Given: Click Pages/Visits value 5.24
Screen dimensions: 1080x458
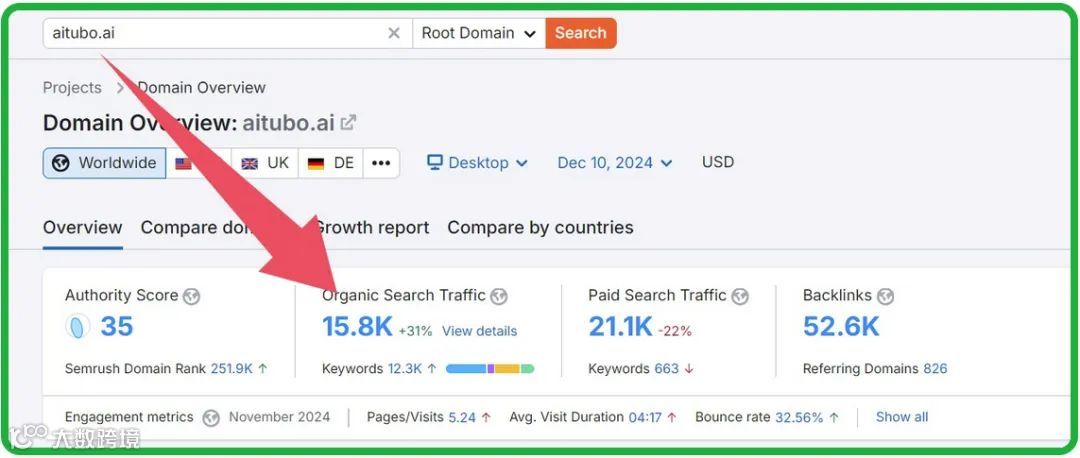Looking at the screenshot, I should click(x=462, y=417).
